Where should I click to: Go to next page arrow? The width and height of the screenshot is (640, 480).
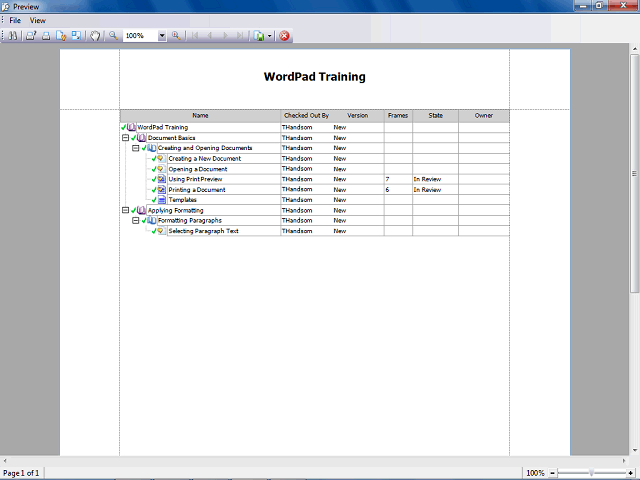pos(225,36)
